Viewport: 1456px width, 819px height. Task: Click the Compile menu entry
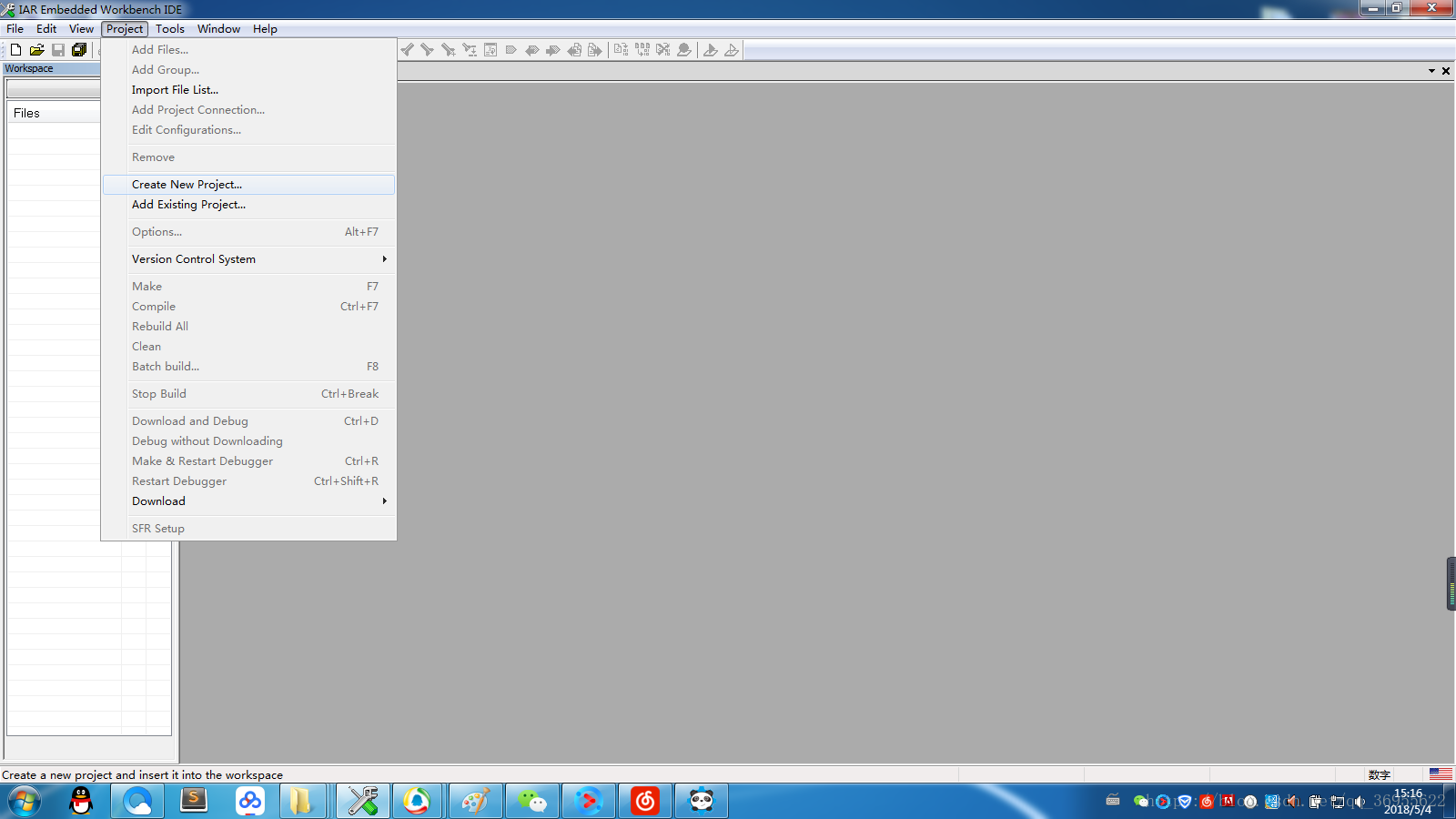coord(248,307)
